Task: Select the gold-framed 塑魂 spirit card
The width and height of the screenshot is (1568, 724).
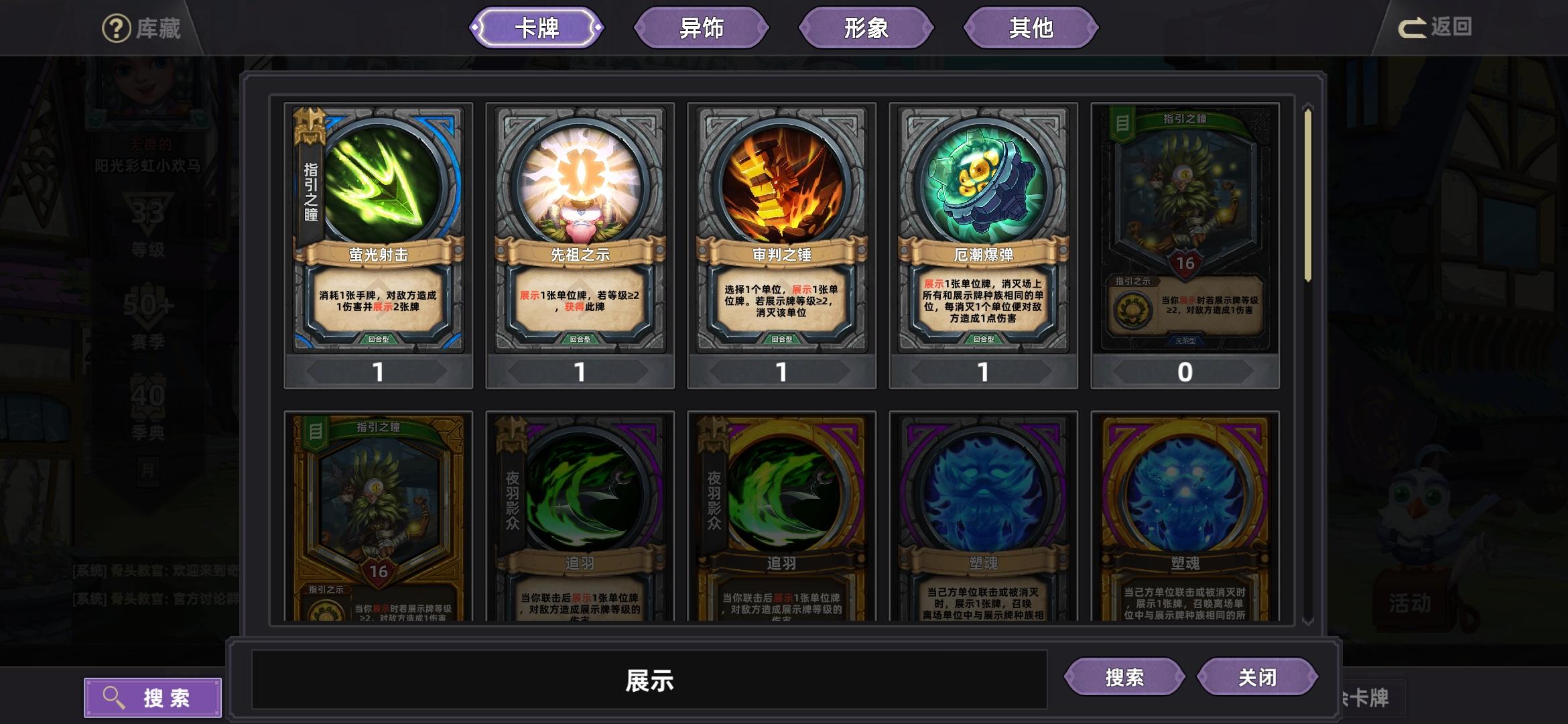Action: pyautogui.click(x=1185, y=518)
